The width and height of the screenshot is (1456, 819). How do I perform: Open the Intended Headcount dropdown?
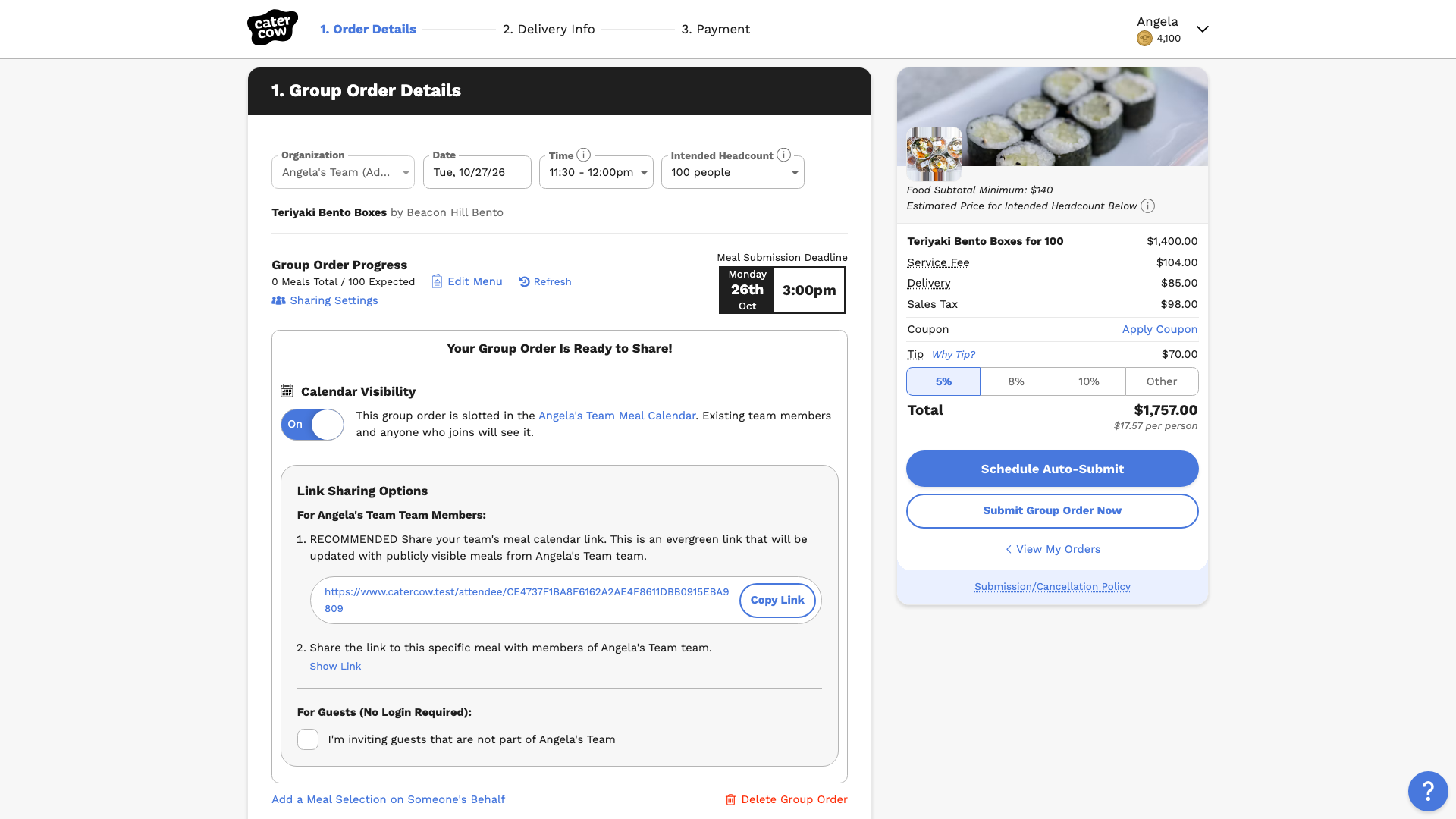(733, 172)
